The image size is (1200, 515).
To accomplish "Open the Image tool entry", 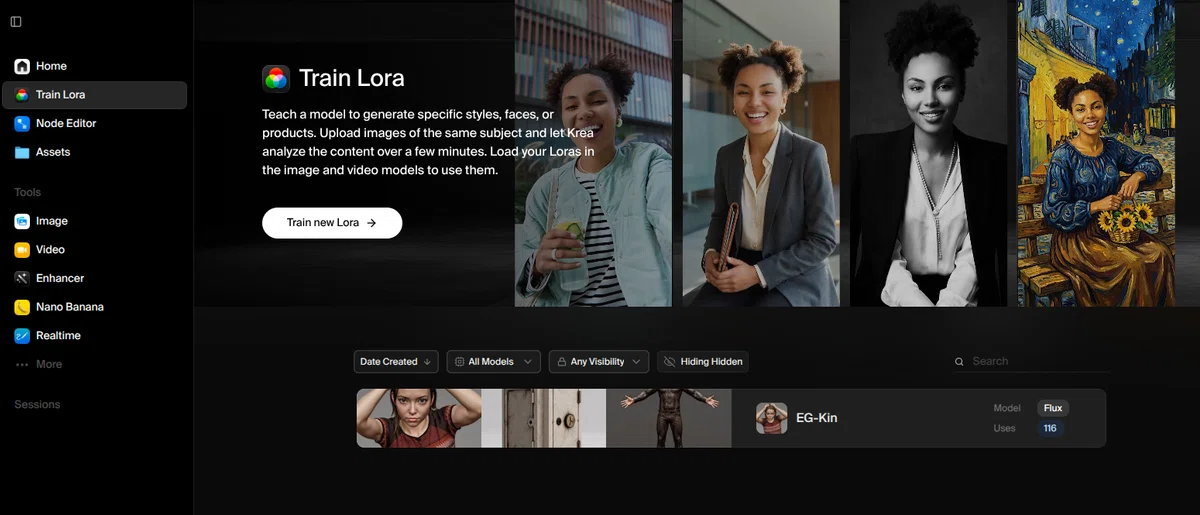I will 94,221.
